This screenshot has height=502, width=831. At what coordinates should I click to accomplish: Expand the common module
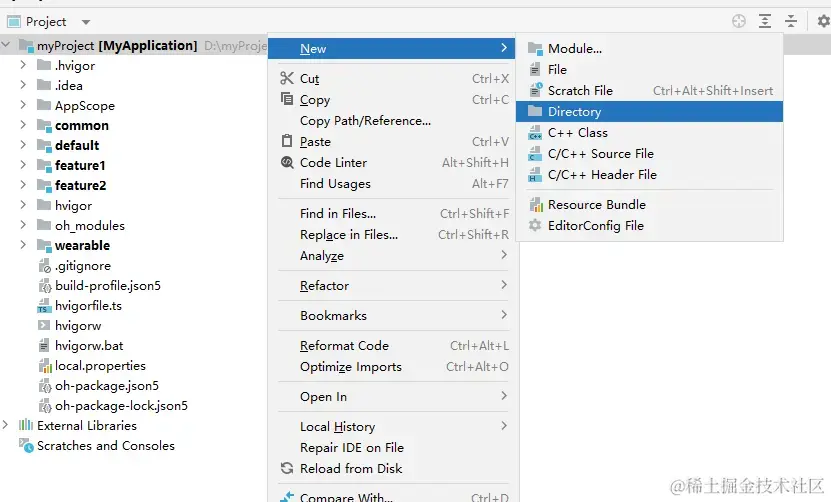[23, 125]
